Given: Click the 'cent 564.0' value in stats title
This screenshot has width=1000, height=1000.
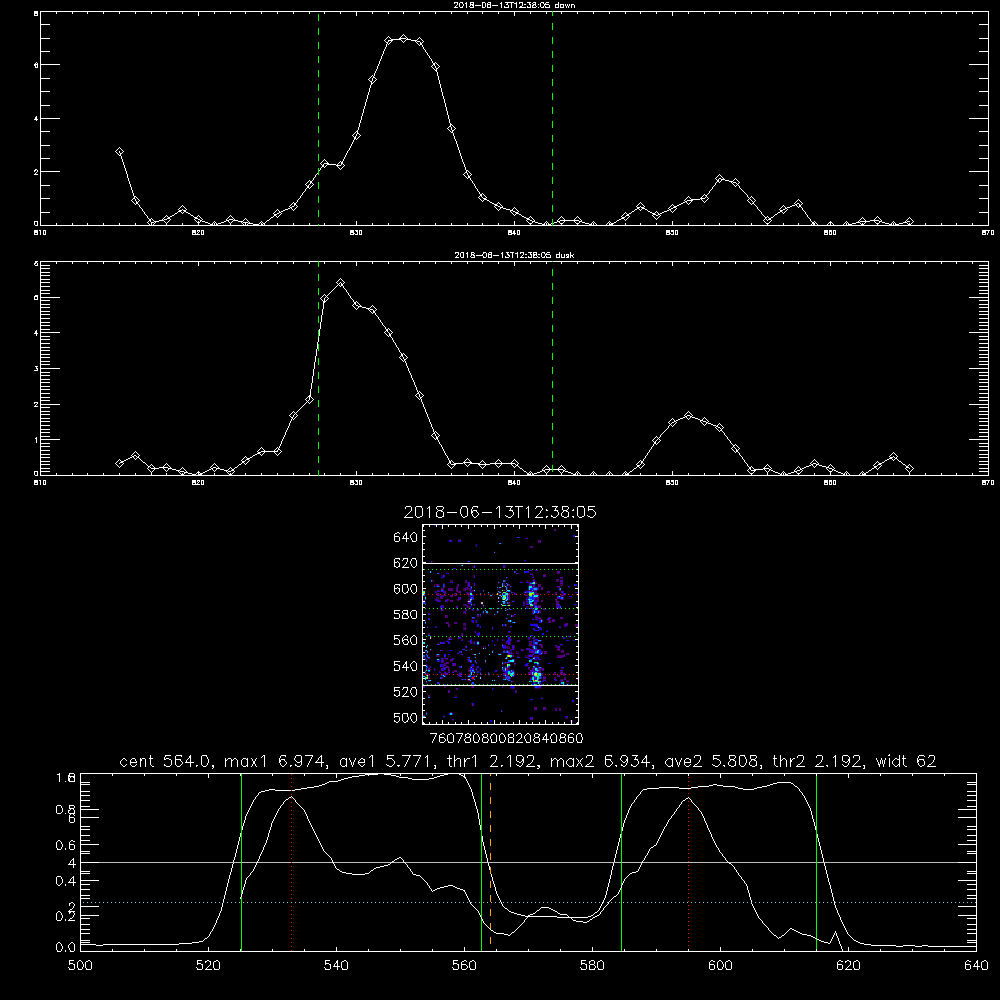Looking at the screenshot, I should [x=166, y=761].
